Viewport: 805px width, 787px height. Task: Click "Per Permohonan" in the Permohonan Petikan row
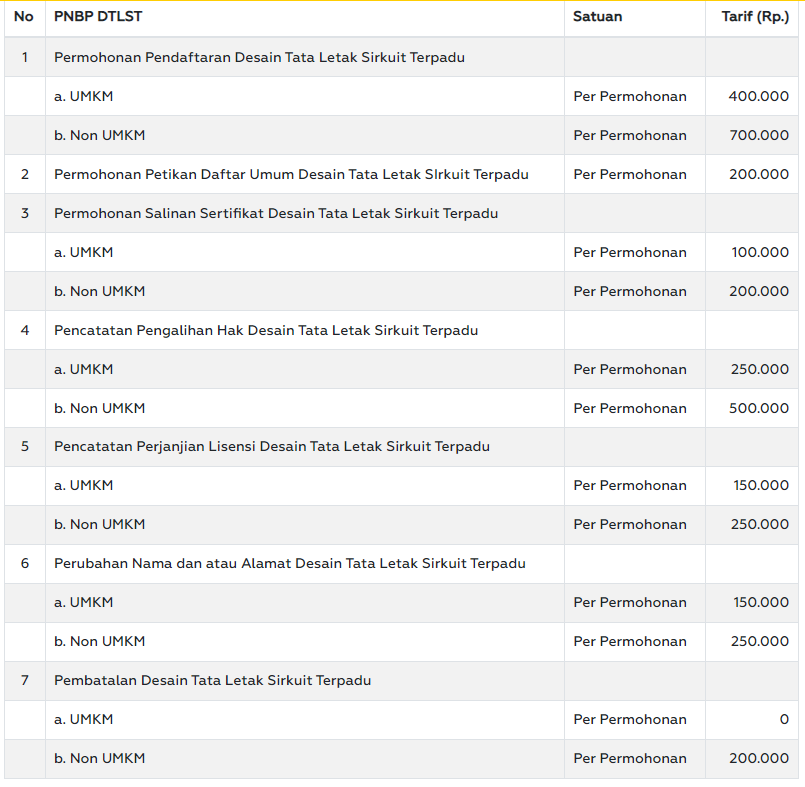630,174
